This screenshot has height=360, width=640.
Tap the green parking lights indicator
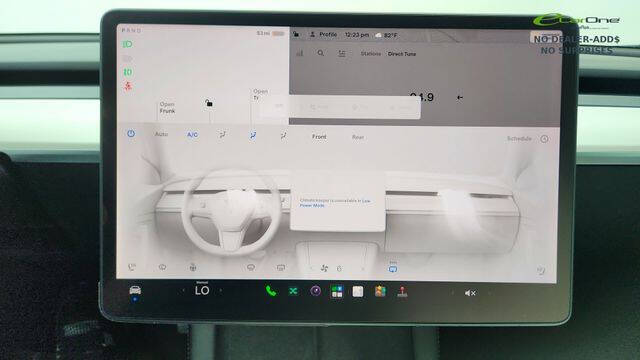coord(128,72)
